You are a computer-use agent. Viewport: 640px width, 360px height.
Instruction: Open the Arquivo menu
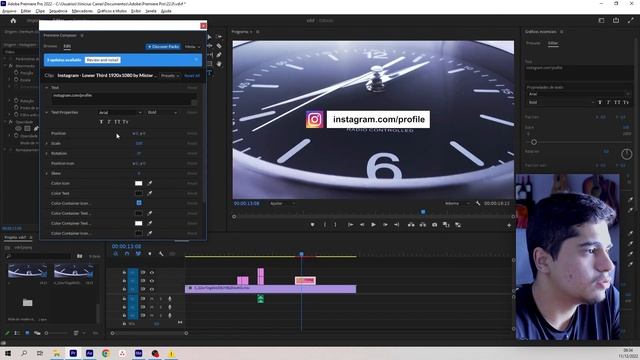(9, 11)
